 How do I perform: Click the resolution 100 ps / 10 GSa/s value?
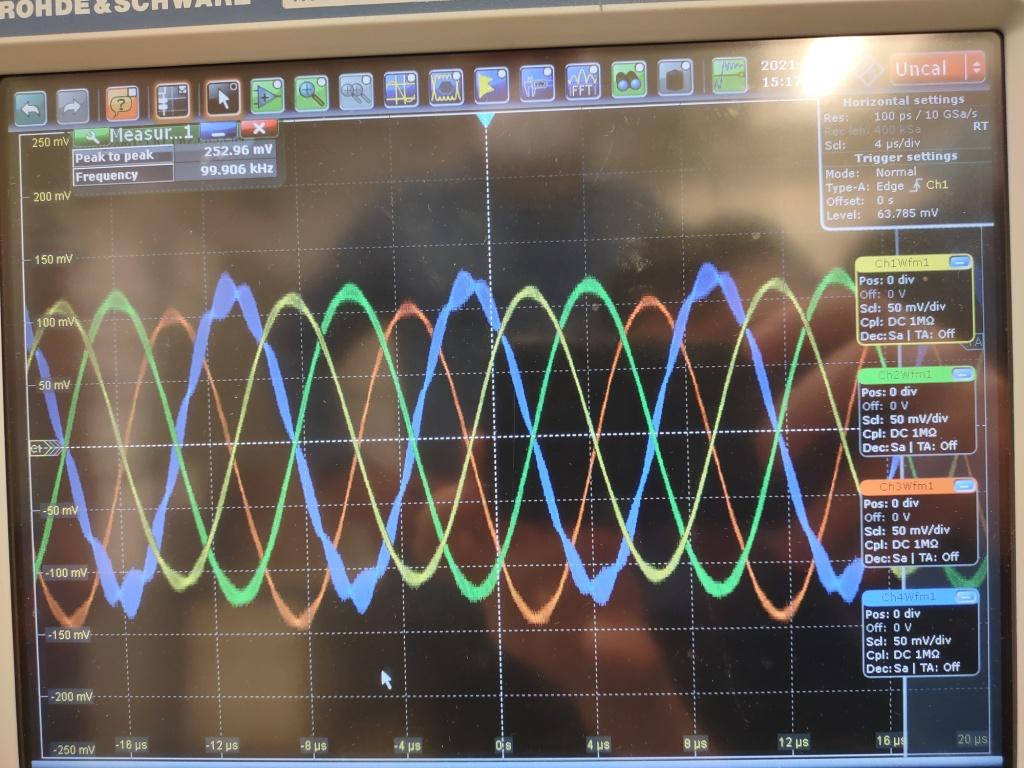tap(925, 116)
